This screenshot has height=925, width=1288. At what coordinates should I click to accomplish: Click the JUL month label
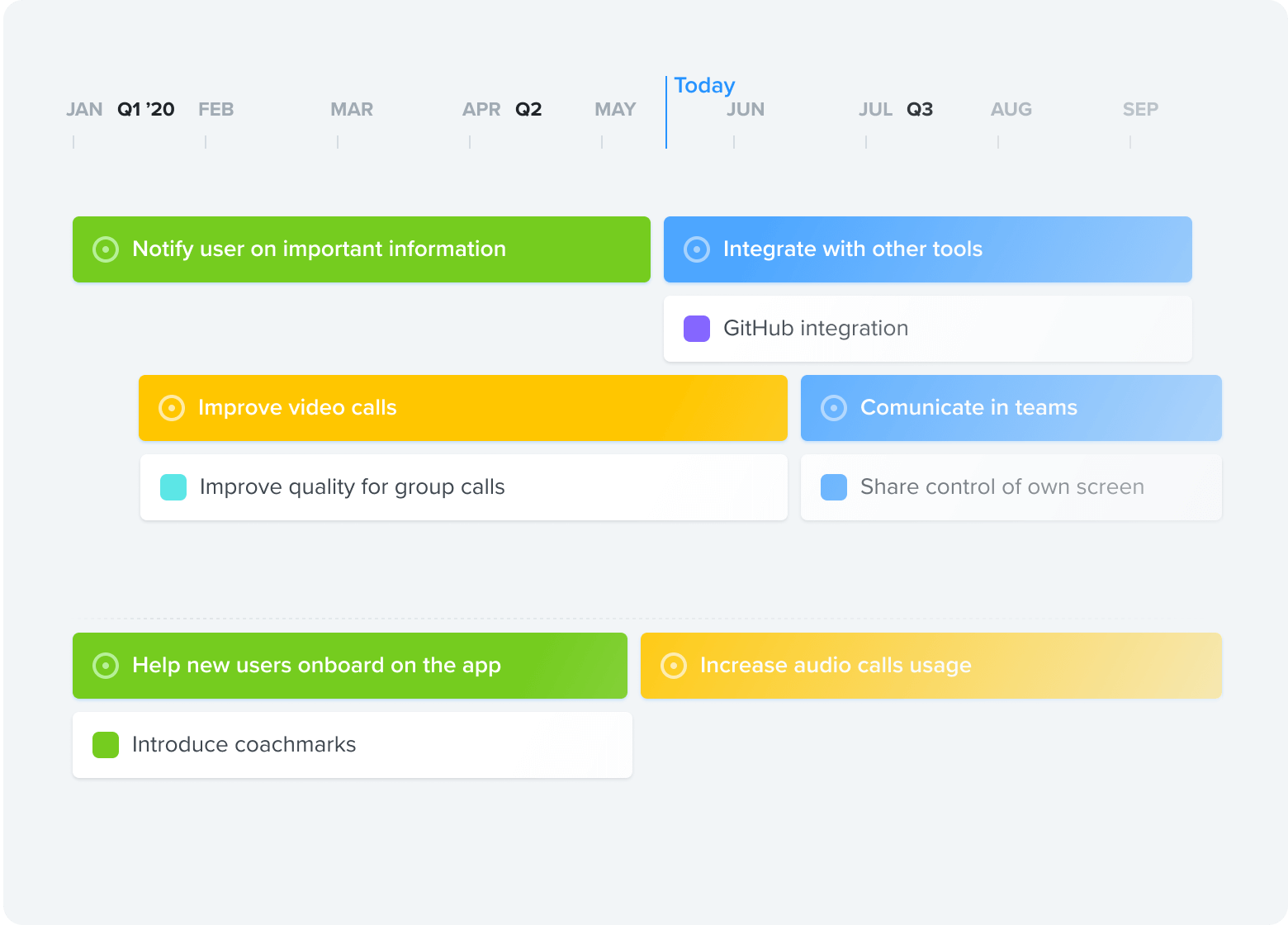(875, 110)
